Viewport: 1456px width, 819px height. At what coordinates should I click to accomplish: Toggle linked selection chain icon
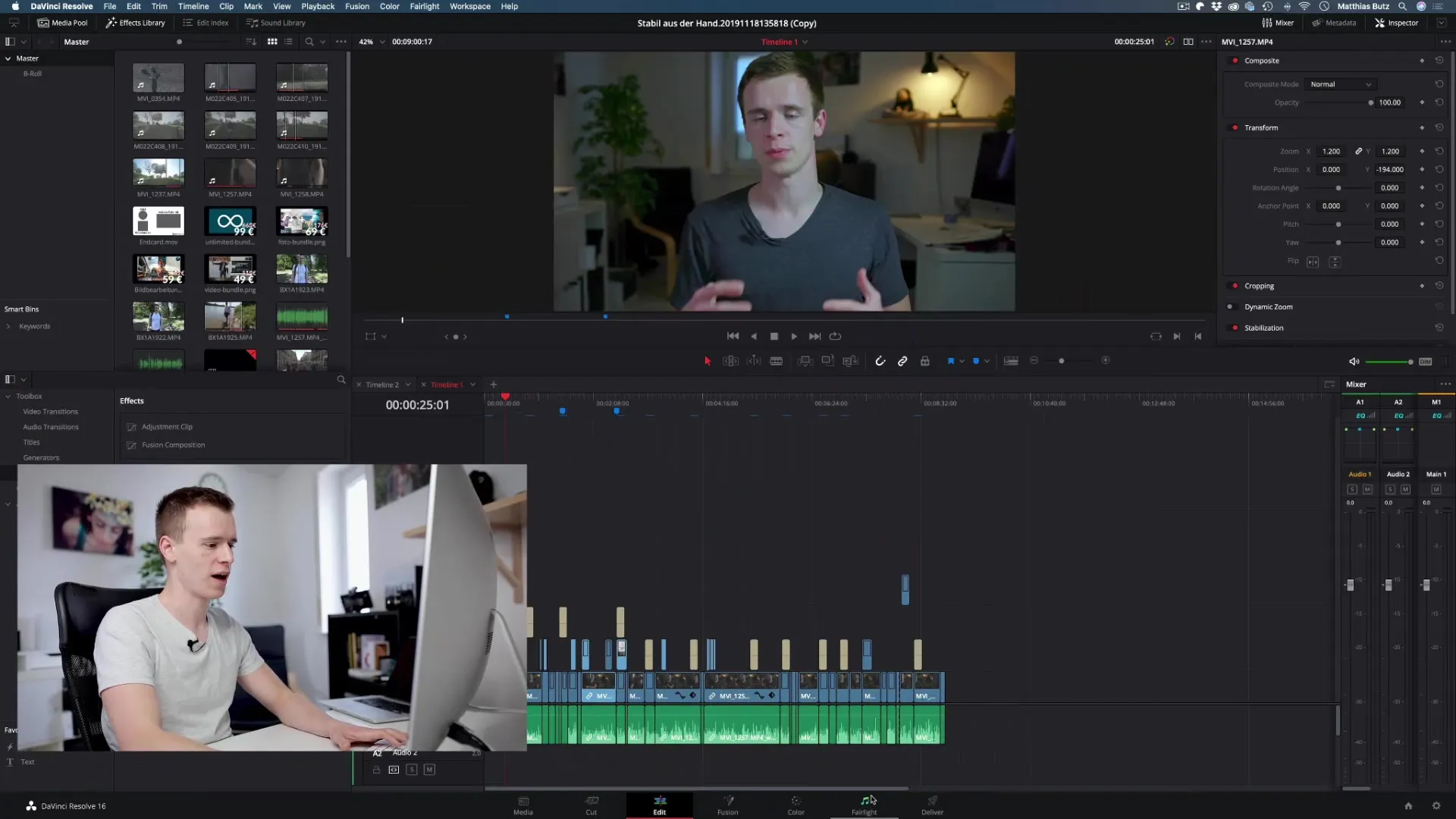coord(902,361)
